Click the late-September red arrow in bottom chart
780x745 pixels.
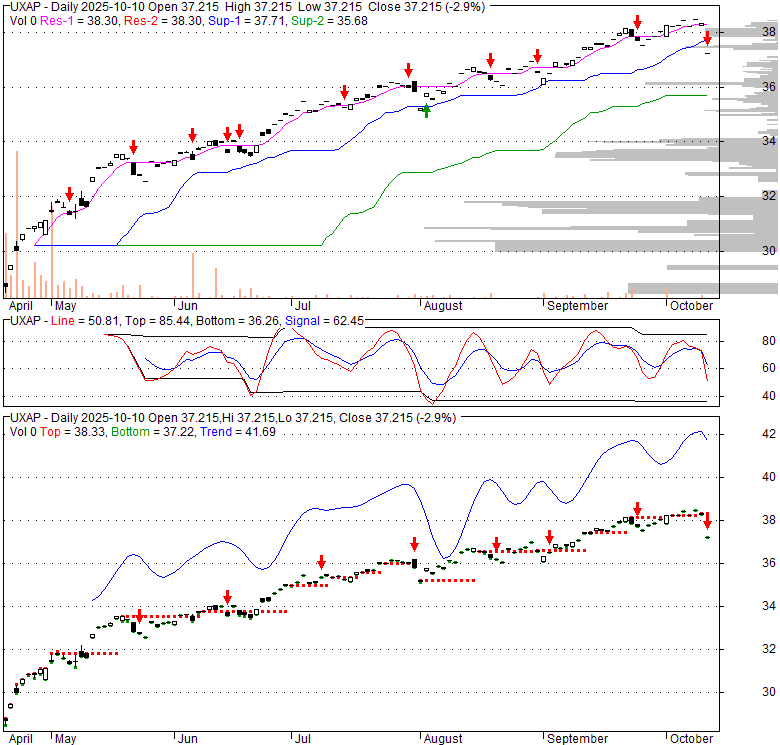click(636, 508)
